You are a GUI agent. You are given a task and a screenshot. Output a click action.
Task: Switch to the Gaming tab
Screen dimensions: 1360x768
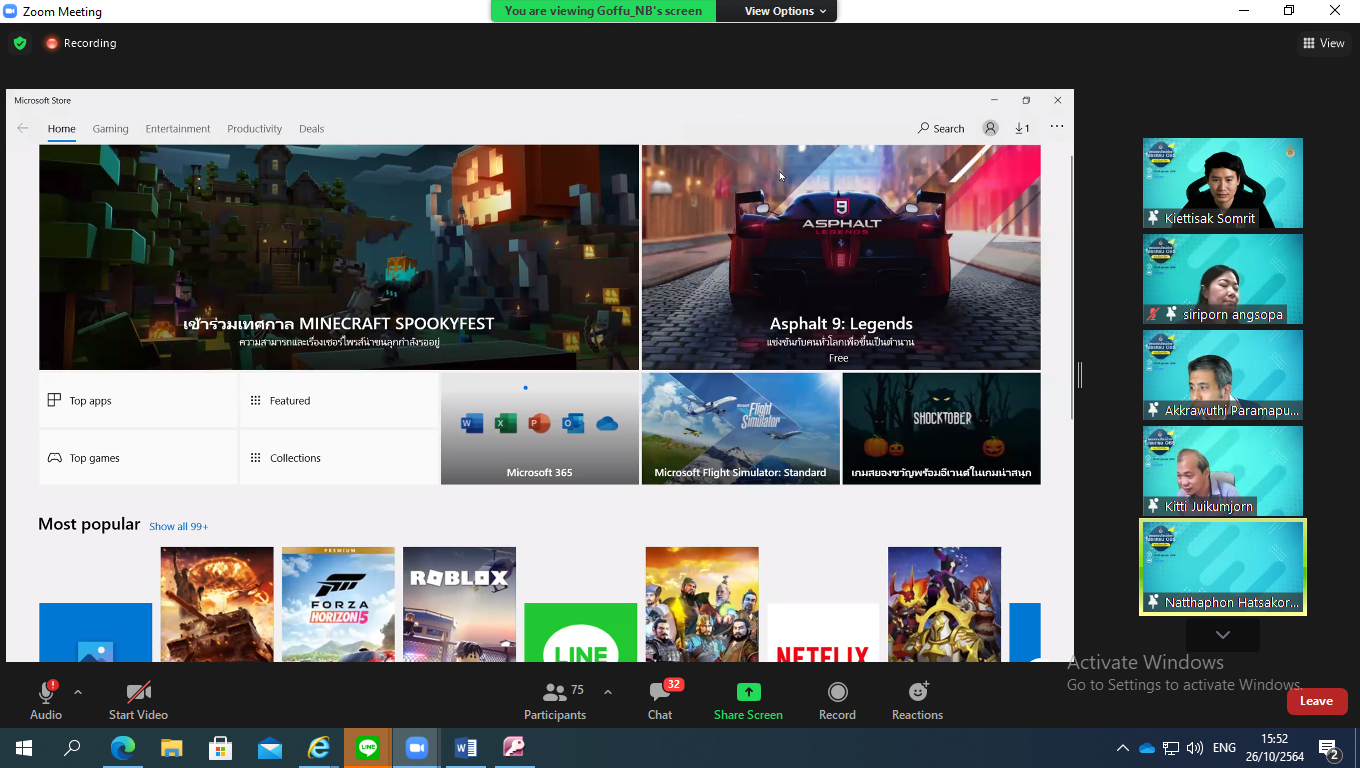[111, 128]
